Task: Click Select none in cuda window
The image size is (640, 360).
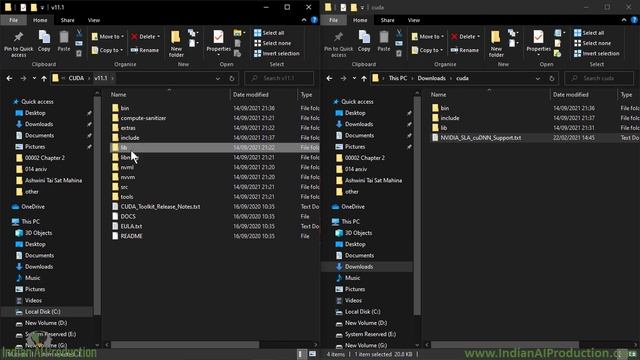Action: [593, 43]
